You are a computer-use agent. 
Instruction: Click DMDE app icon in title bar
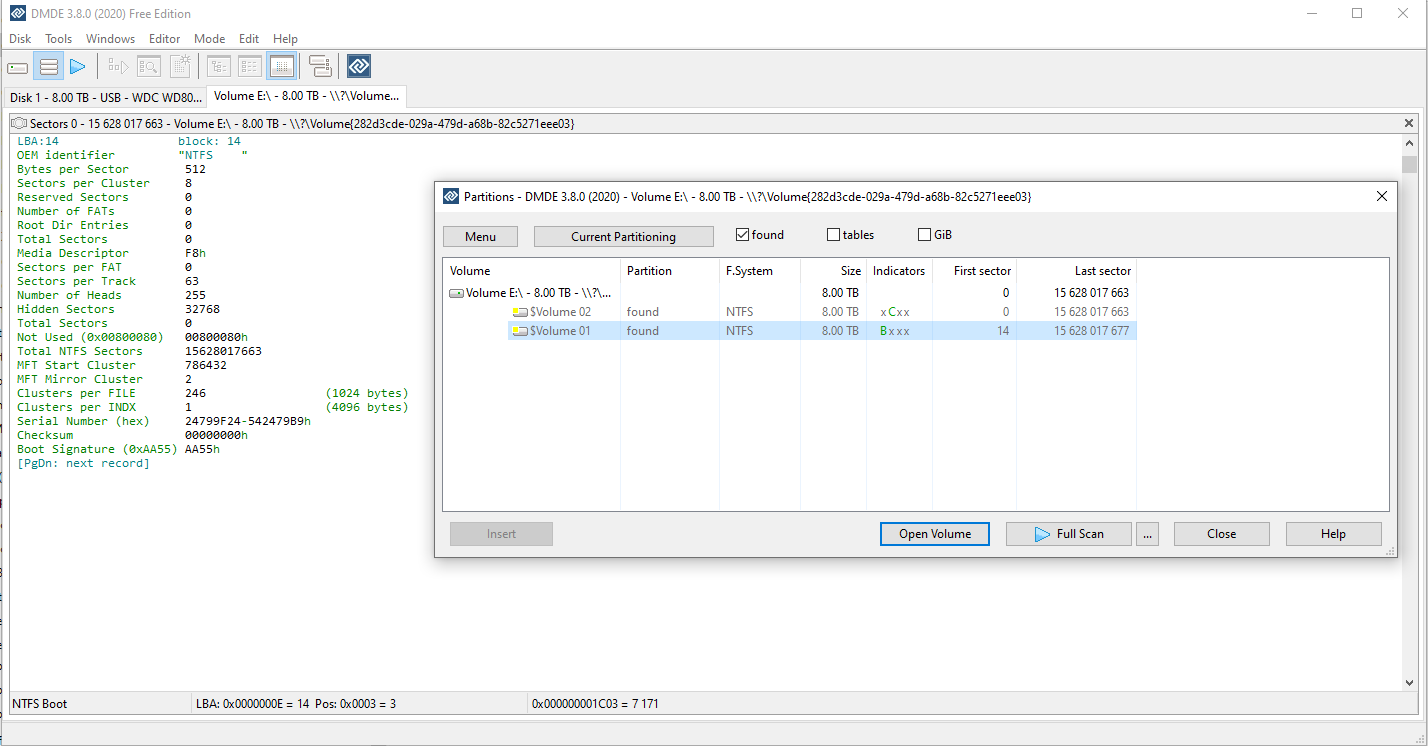click(17, 14)
